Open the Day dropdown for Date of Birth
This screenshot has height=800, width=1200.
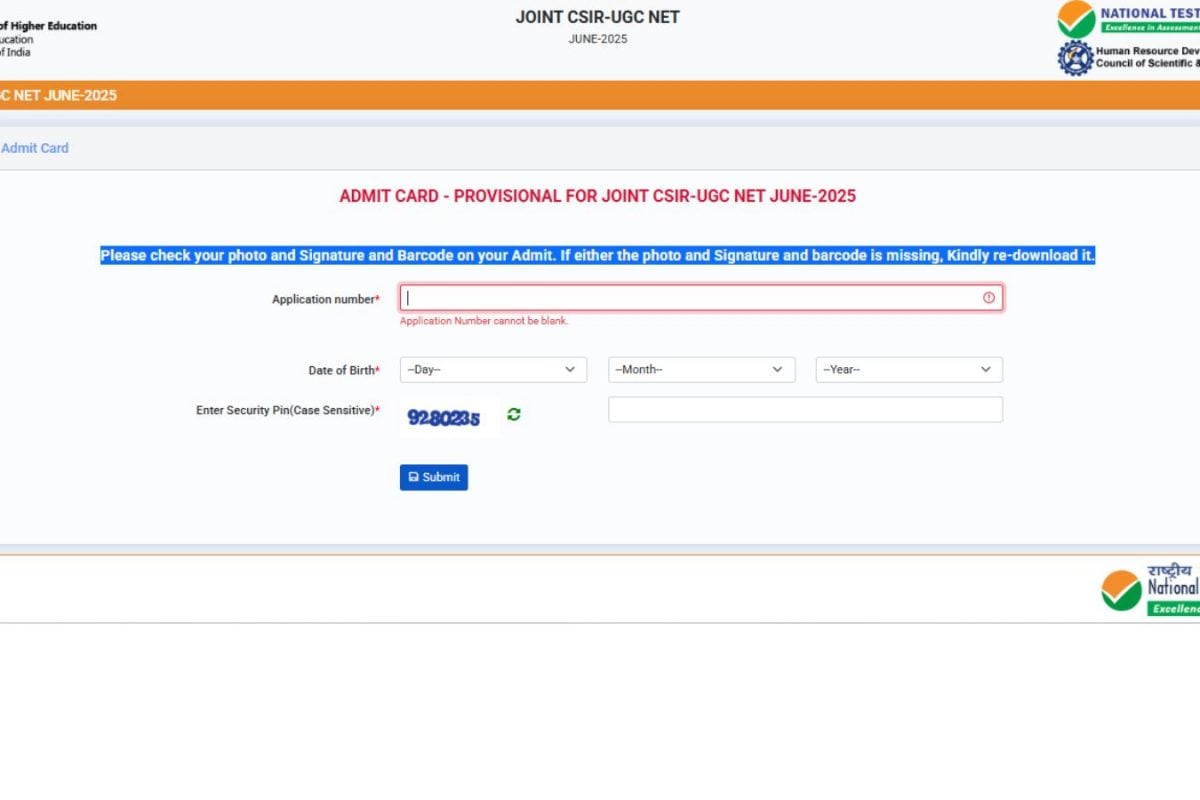click(493, 370)
